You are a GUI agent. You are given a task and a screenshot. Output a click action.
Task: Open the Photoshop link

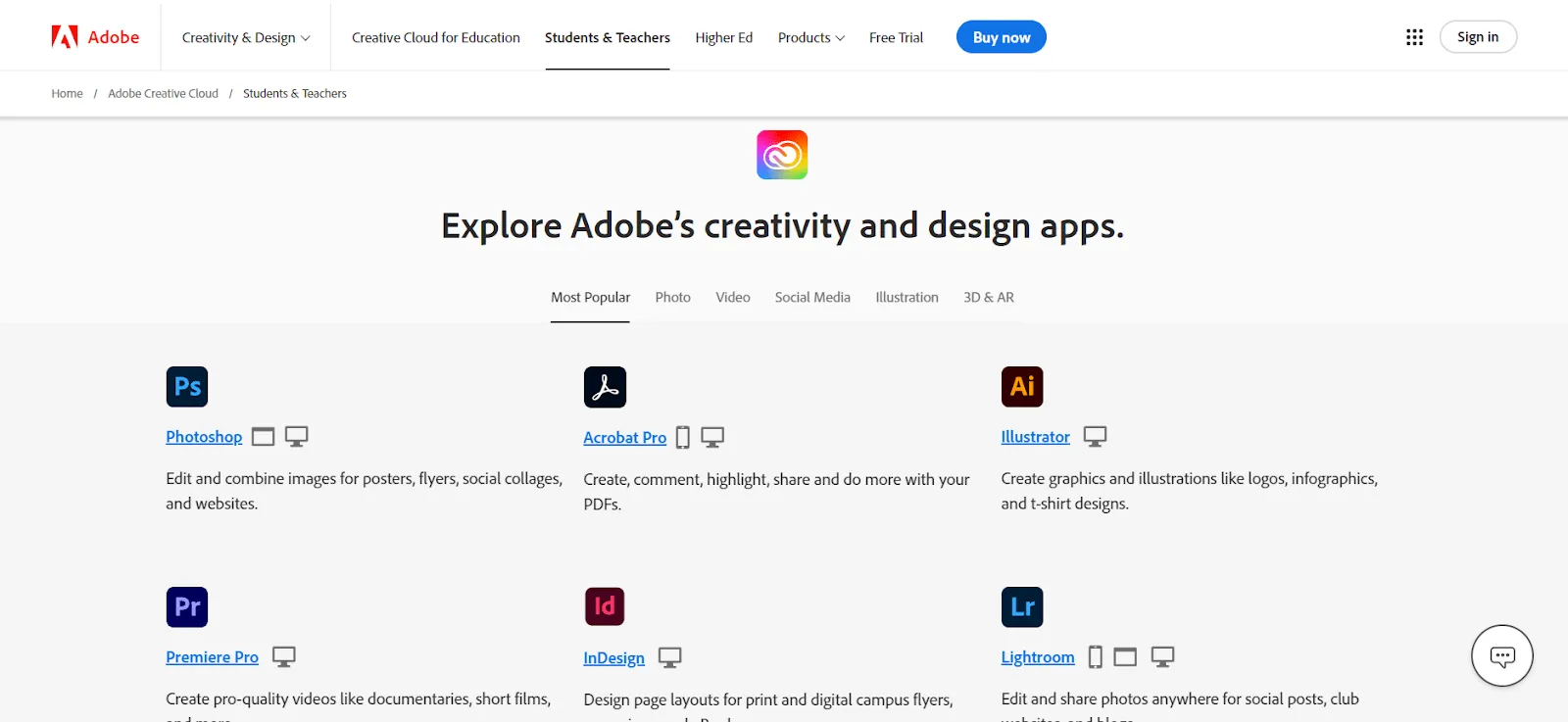click(x=204, y=437)
